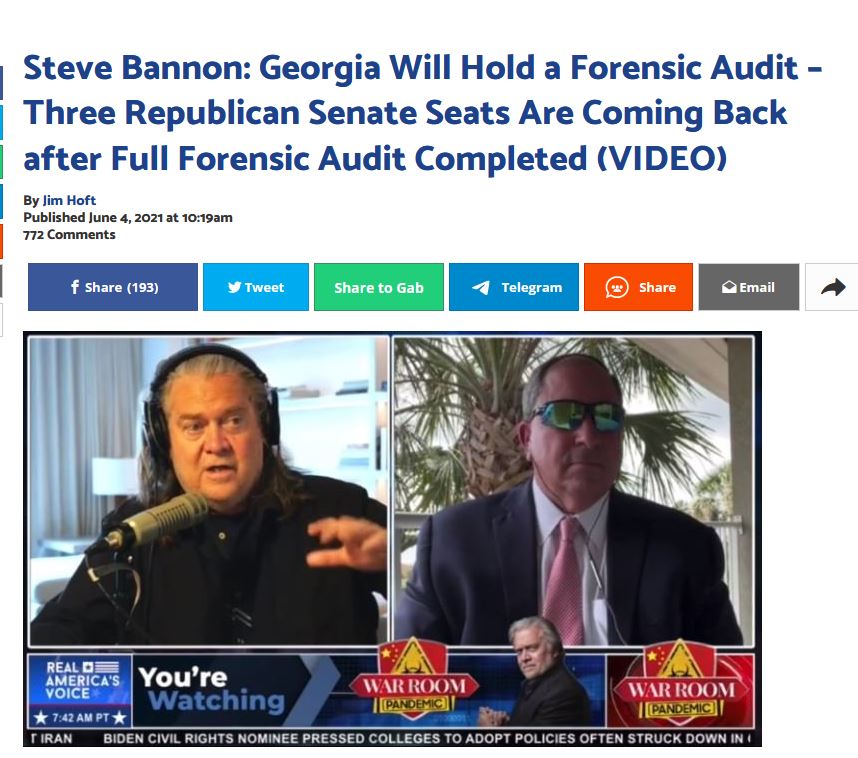Viewport: 858px width, 758px height.
Task: Click the Tweet button label
Action: pyautogui.click(x=264, y=287)
